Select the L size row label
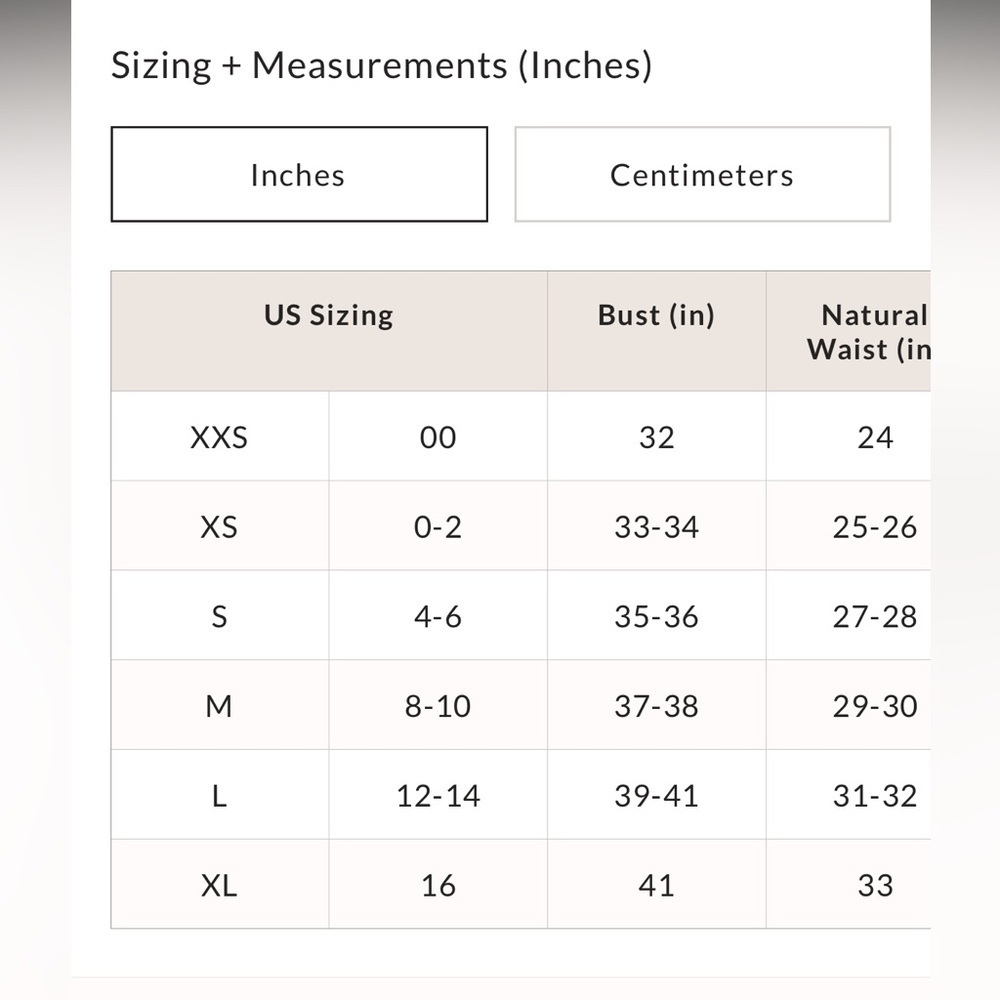The image size is (1000, 1000). [220, 795]
